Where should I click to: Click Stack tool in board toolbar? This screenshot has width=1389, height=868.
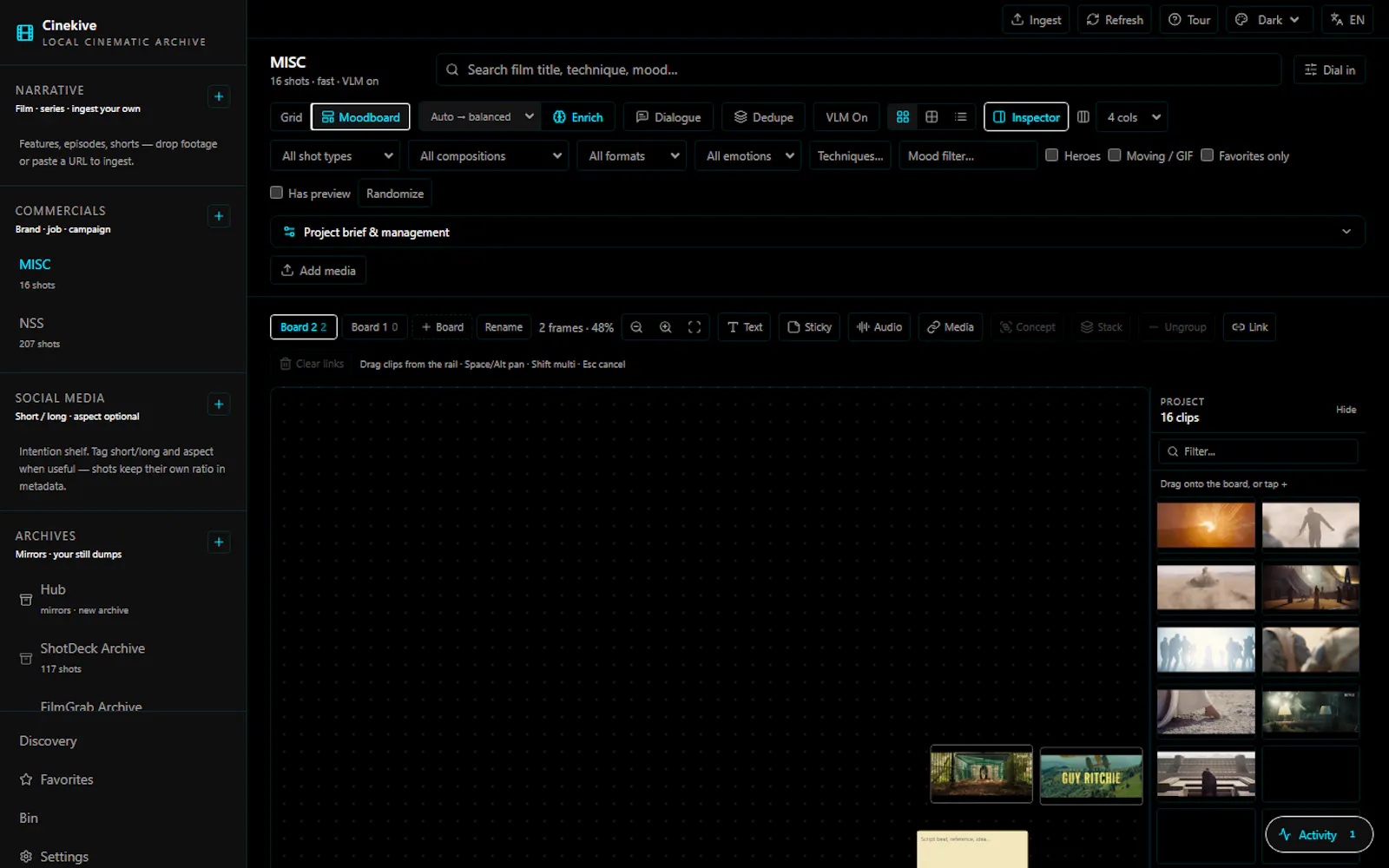tap(1101, 327)
